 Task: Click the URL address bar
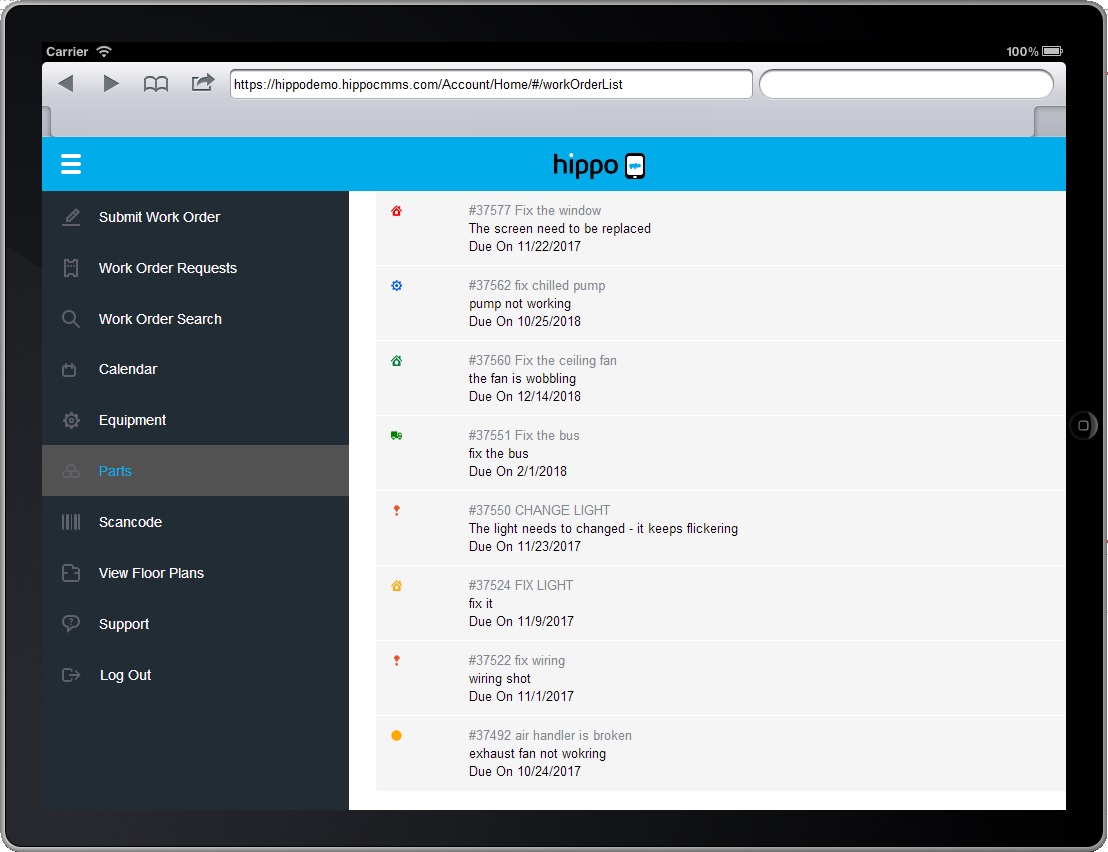click(x=491, y=84)
